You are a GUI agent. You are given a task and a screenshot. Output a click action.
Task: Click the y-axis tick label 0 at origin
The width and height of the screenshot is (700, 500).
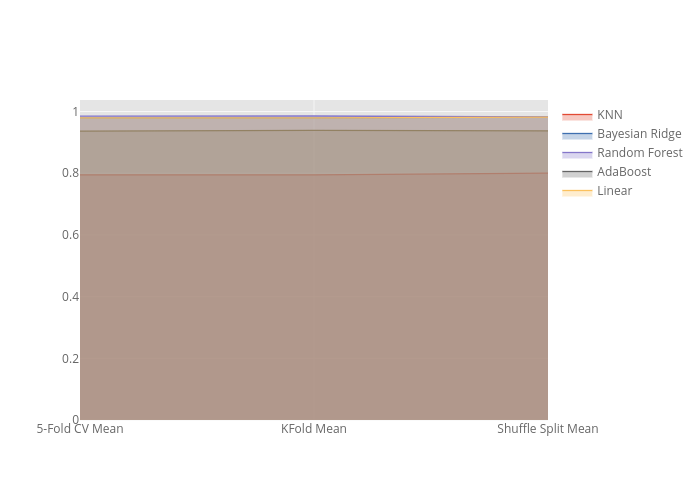point(74,420)
